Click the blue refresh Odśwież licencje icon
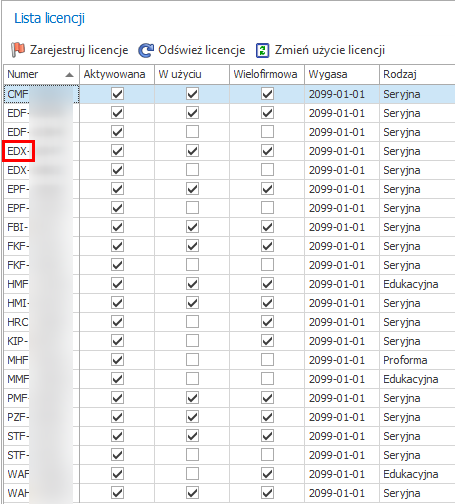This screenshot has width=455, height=504. [146, 50]
